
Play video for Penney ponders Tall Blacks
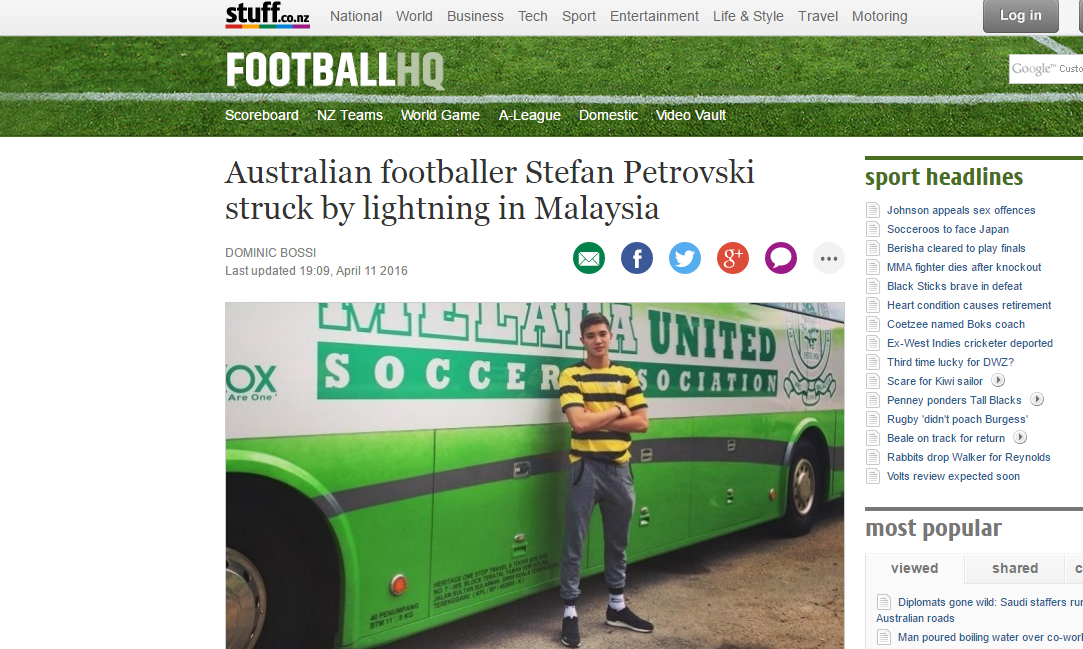click(x=1037, y=399)
